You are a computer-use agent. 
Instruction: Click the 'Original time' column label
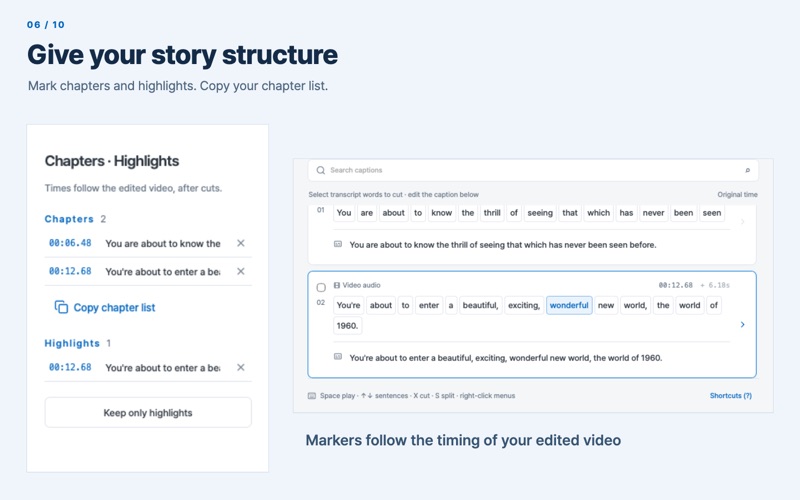[737, 194]
